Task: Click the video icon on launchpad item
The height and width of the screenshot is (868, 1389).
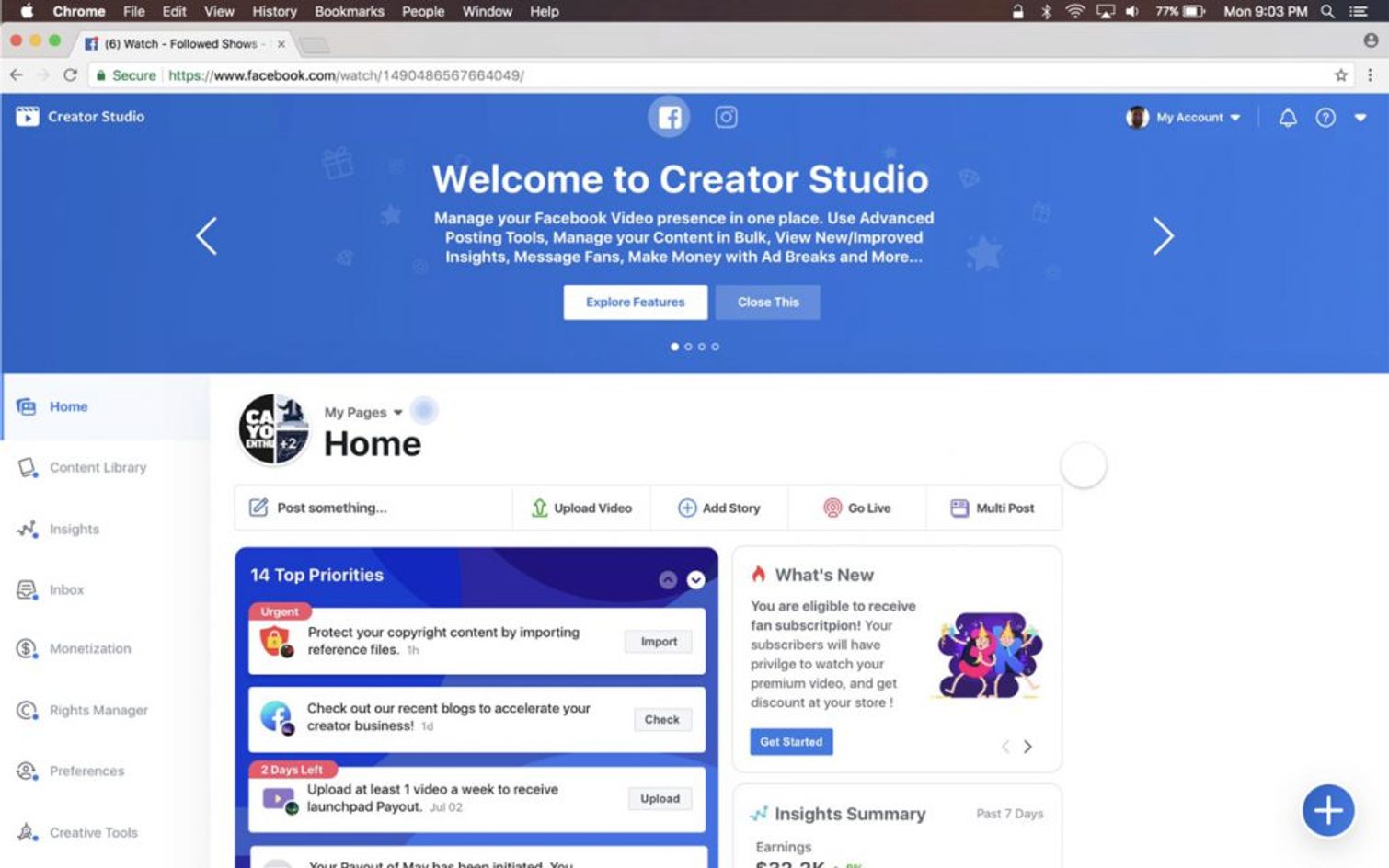Action: pos(279,799)
